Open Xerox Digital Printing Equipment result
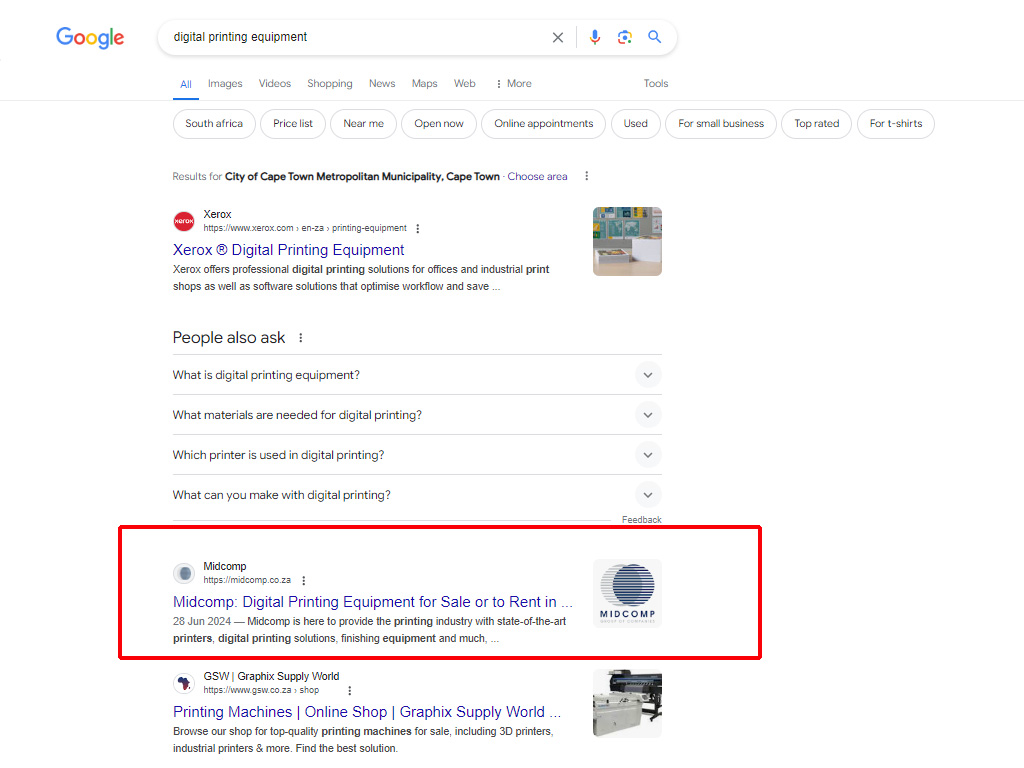Screen dimensions: 1024x768 (x=288, y=250)
